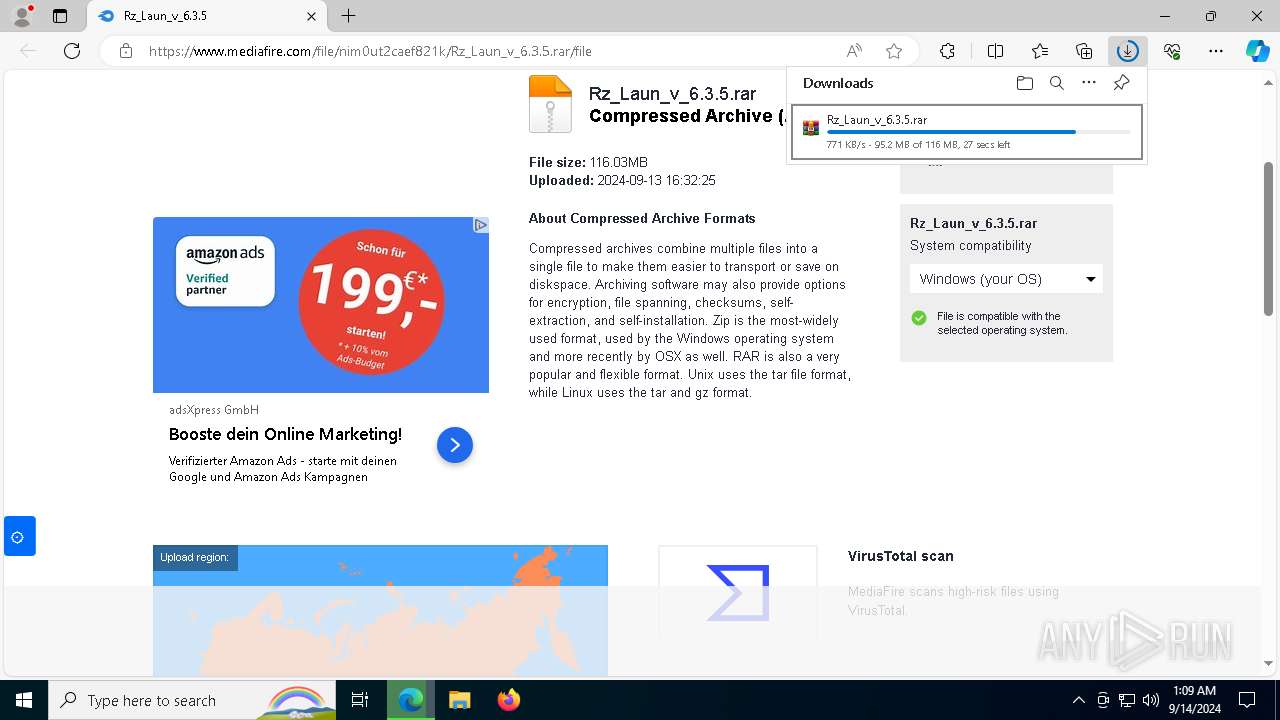
Task: Close the Rz_Laun_v_6.3.5 browser tab
Action: coord(311,16)
